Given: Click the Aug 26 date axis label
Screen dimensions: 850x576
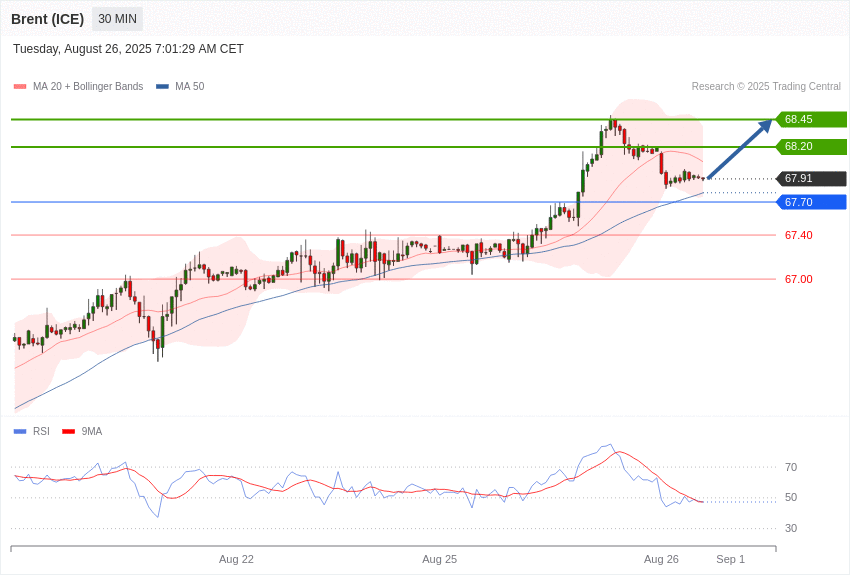Looking at the screenshot, I should 661,559.
